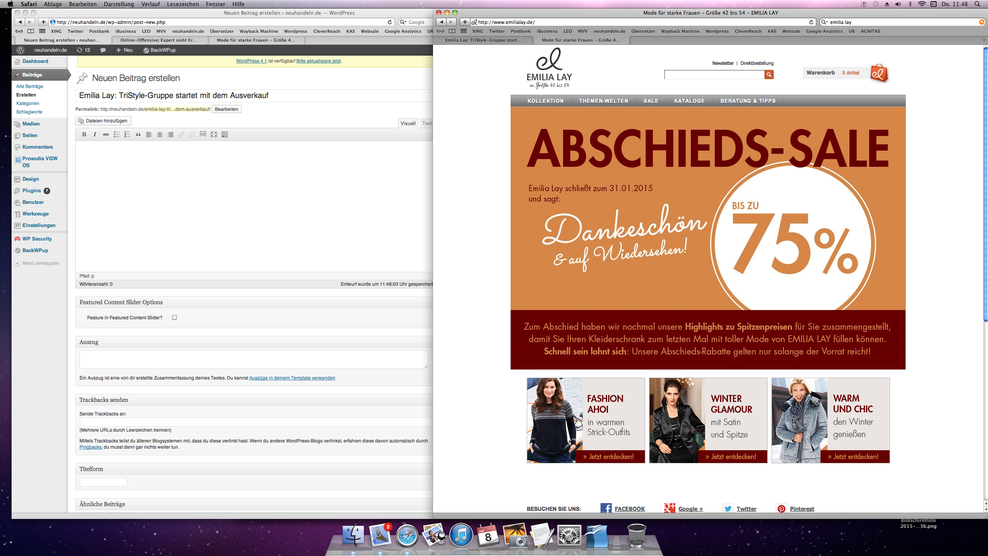The width and height of the screenshot is (988, 556).
Task: Insert a numbered list in the editor
Action: [x=127, y=134]
